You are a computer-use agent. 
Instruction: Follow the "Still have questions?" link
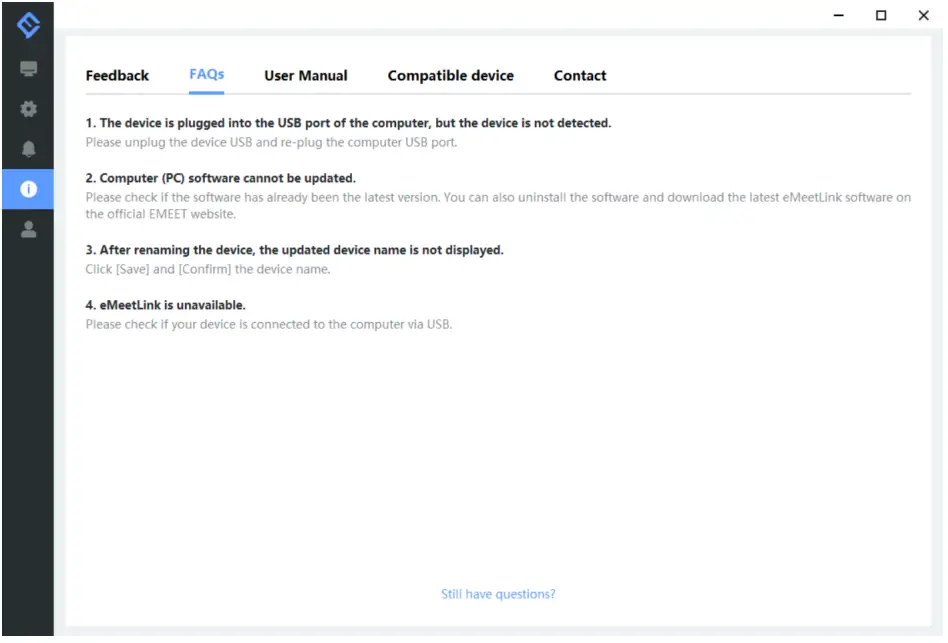pyautogui.click(x=498, y=595)
